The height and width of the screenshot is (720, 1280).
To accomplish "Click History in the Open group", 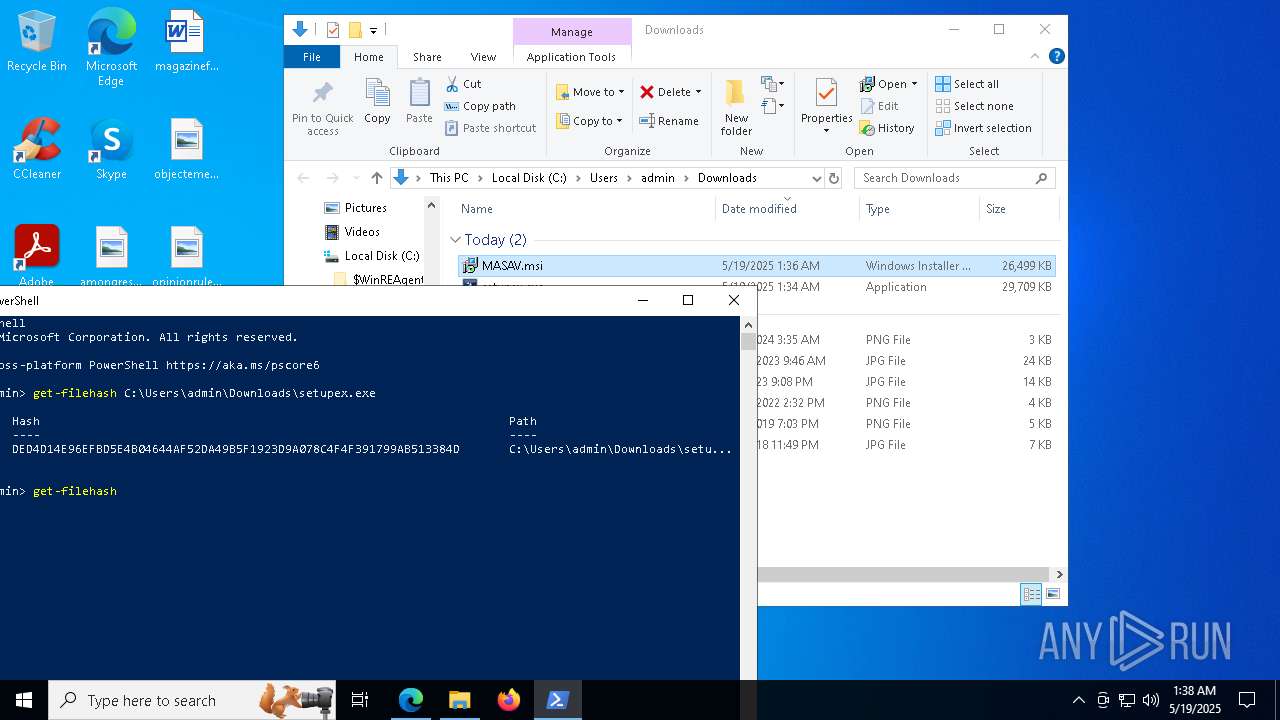I will [x=887, y=128].
